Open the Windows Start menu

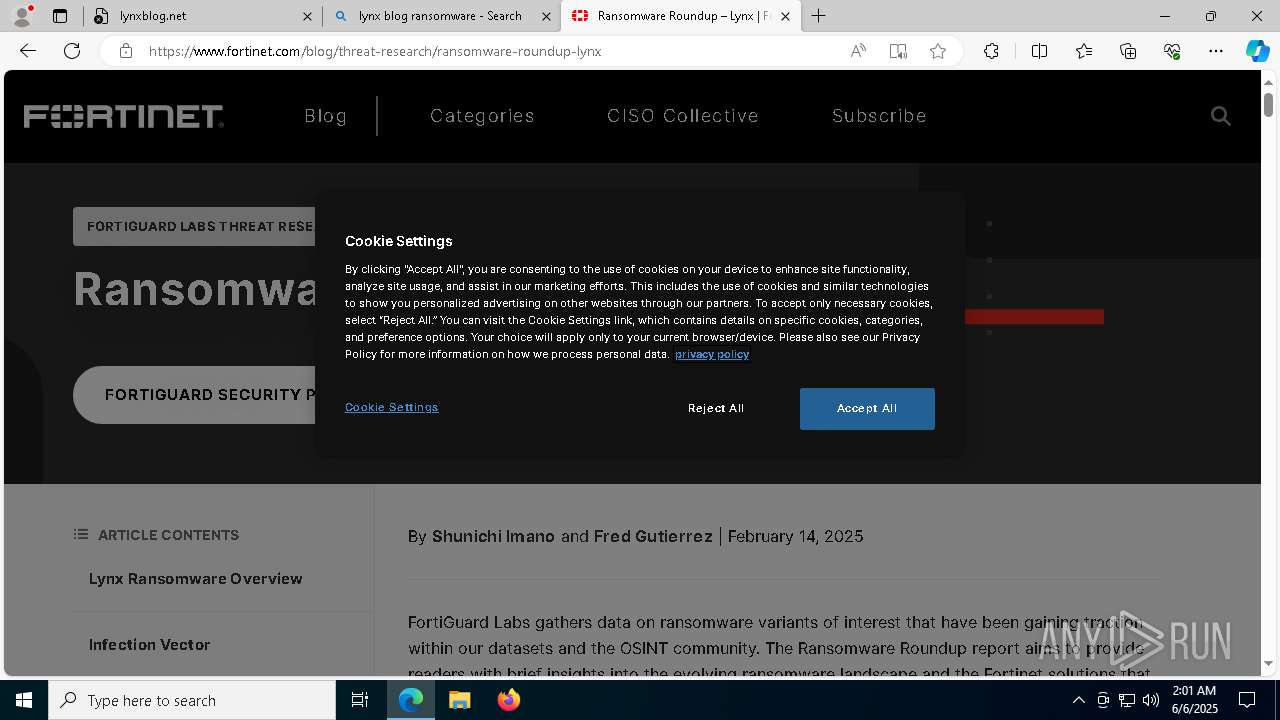click(x=24, y=700)
